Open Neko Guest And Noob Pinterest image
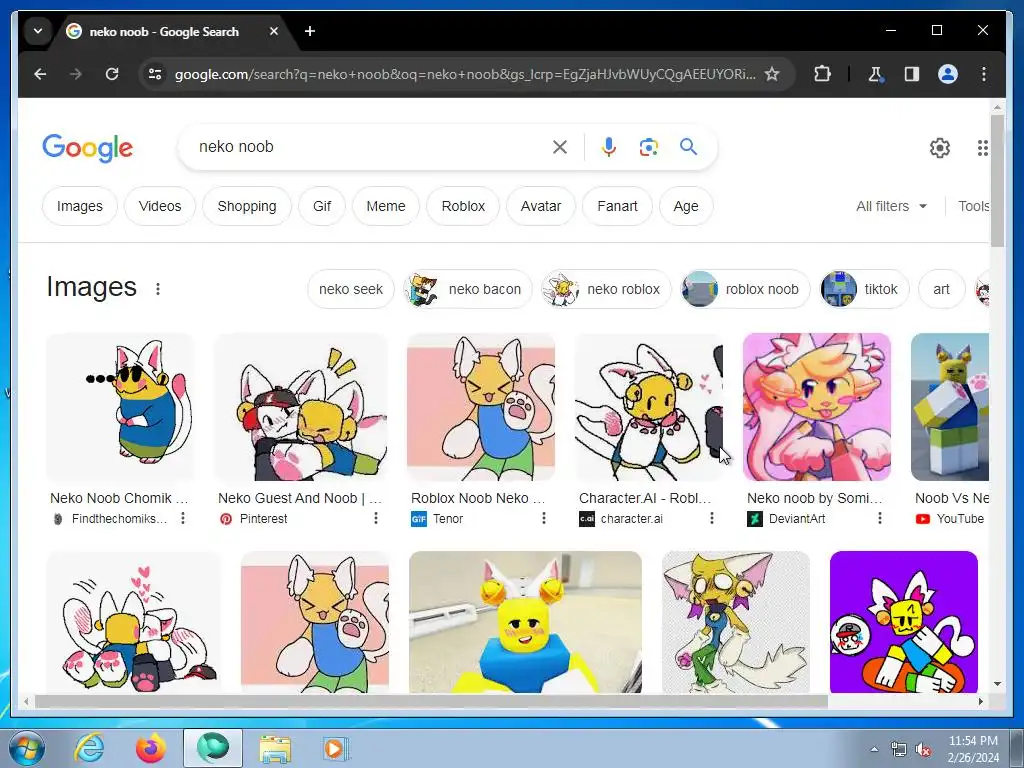 [x=300, y=407]
